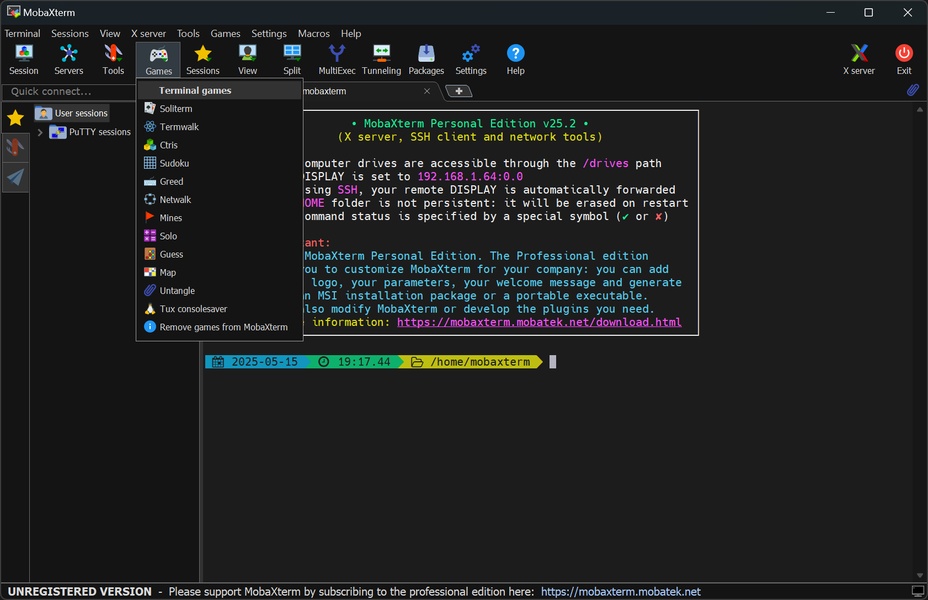Open the star Sessions sidebar tab
The height and width of the screenshot is (600, 928).
coord(15,118)
